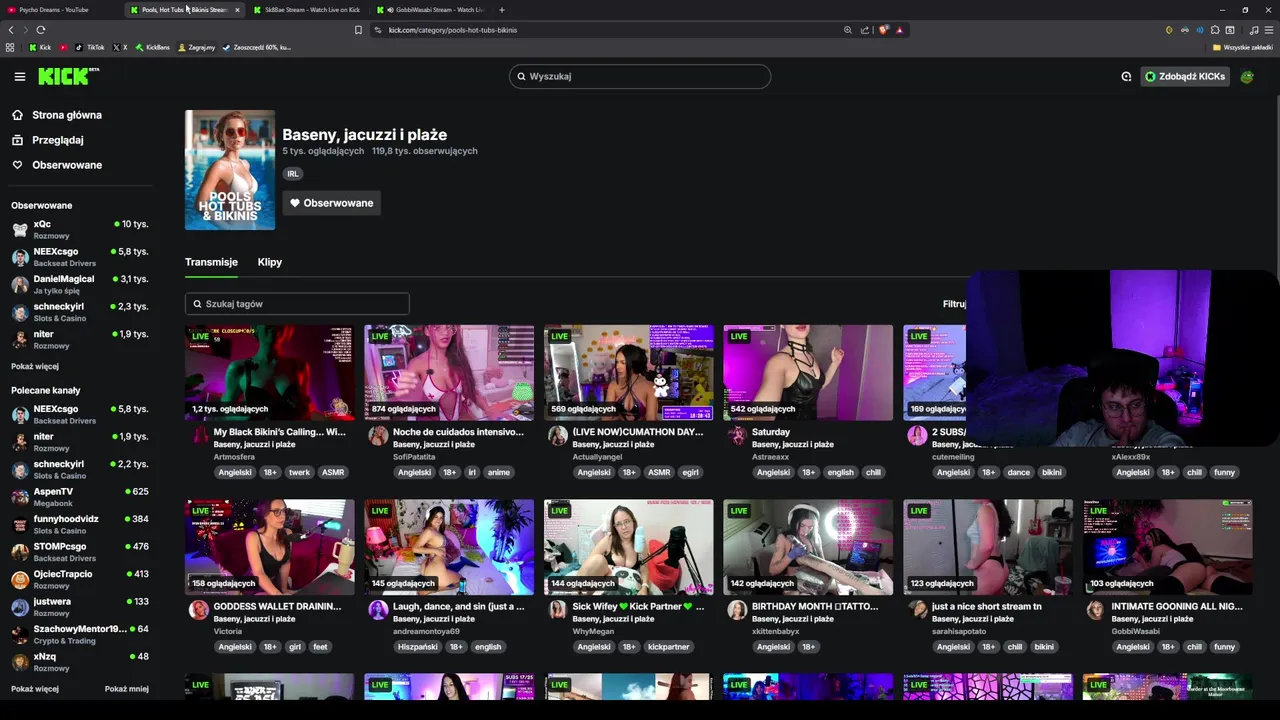Screen dimensions: 1280x720
Task: Open the My Black Bikini's Calling stream thumbnail
Action: (269, 372)
